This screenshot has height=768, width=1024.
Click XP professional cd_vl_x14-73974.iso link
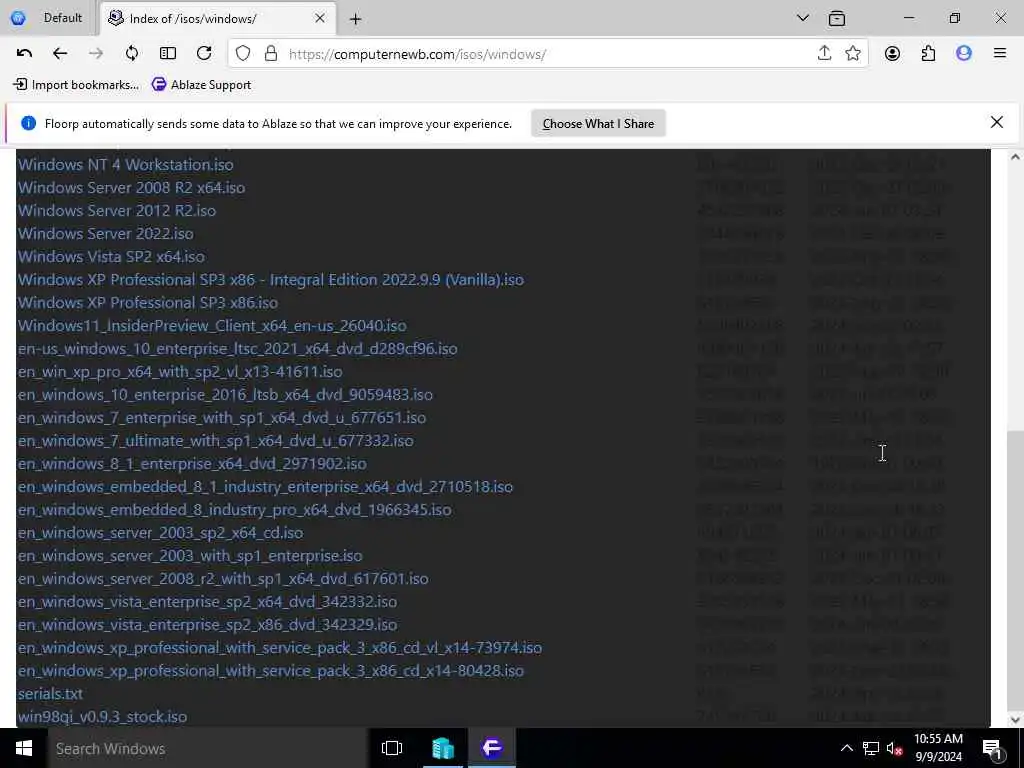point(280,648)
